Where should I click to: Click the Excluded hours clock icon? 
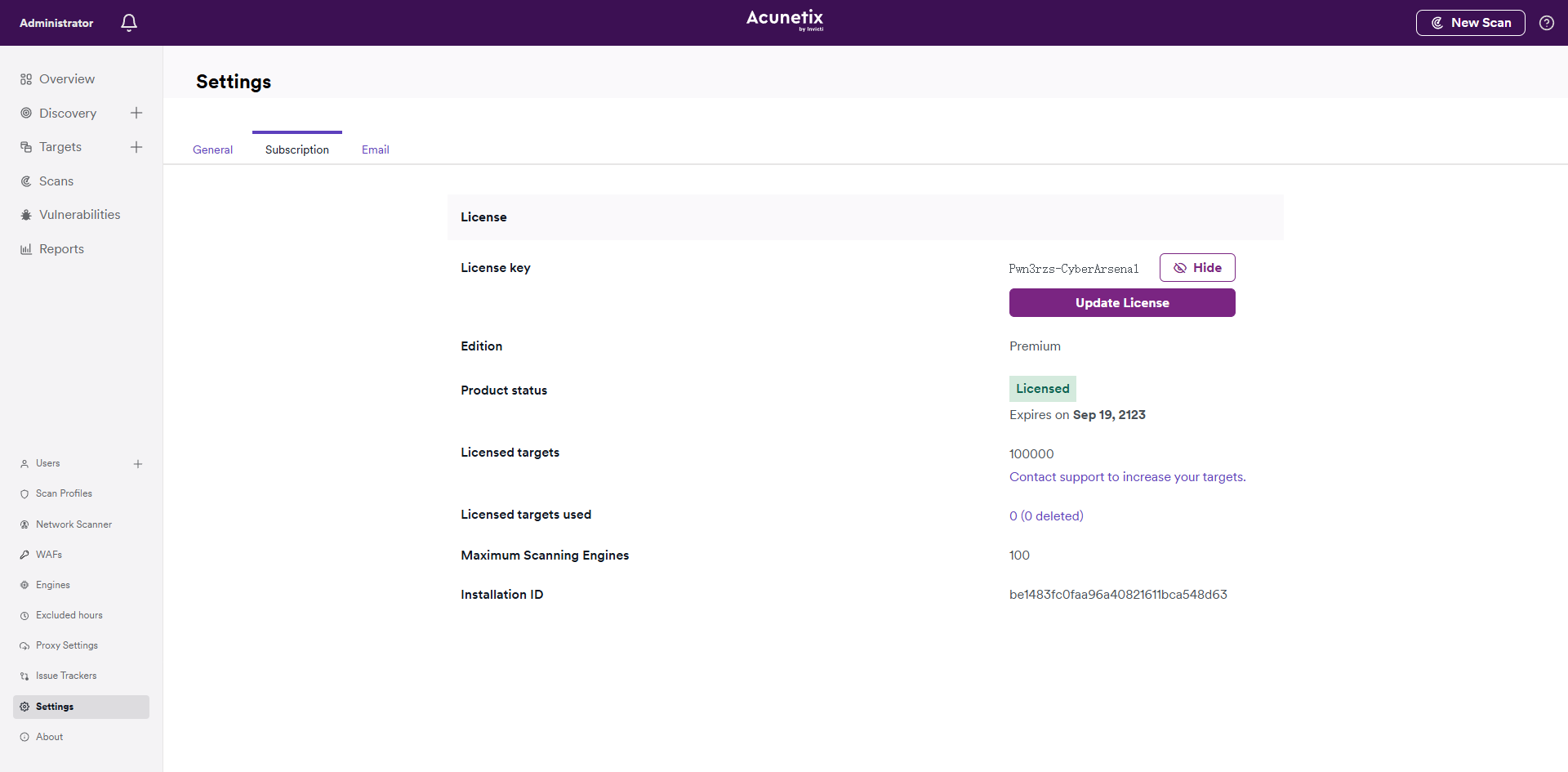[24, 616]
